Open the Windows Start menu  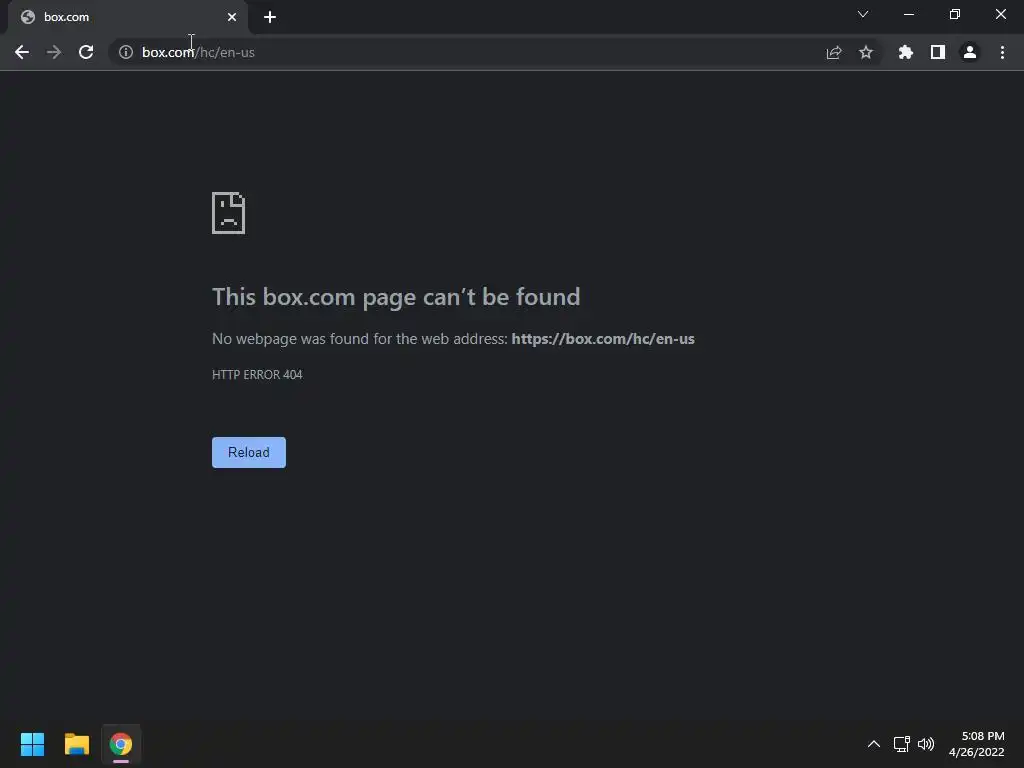32,744
